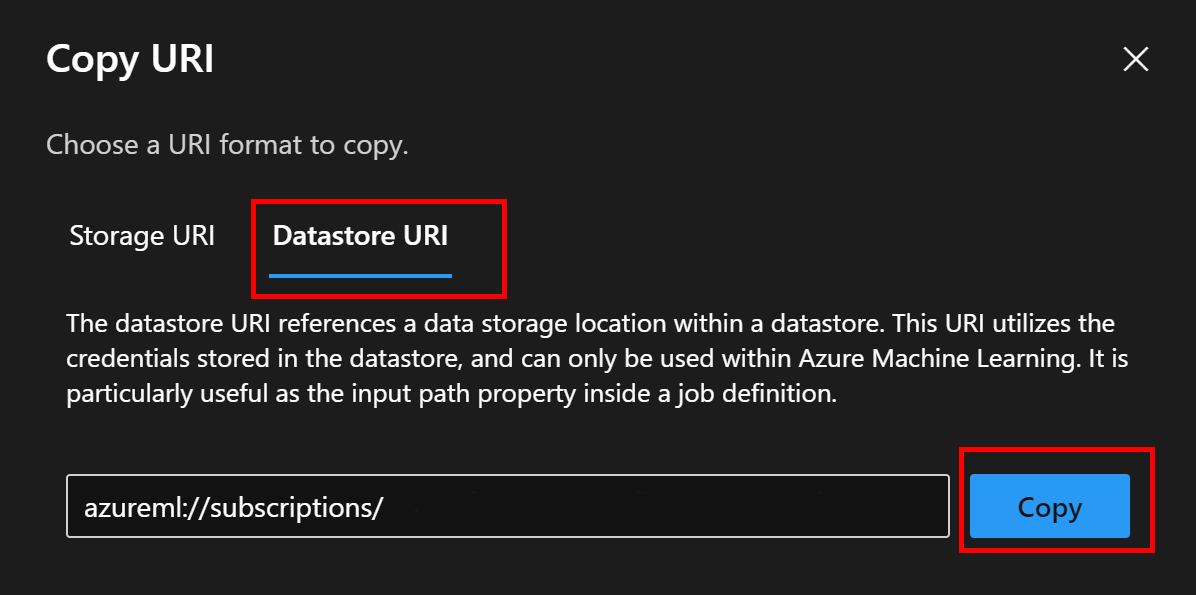Select the Datastore URI tab

point(360,236)
